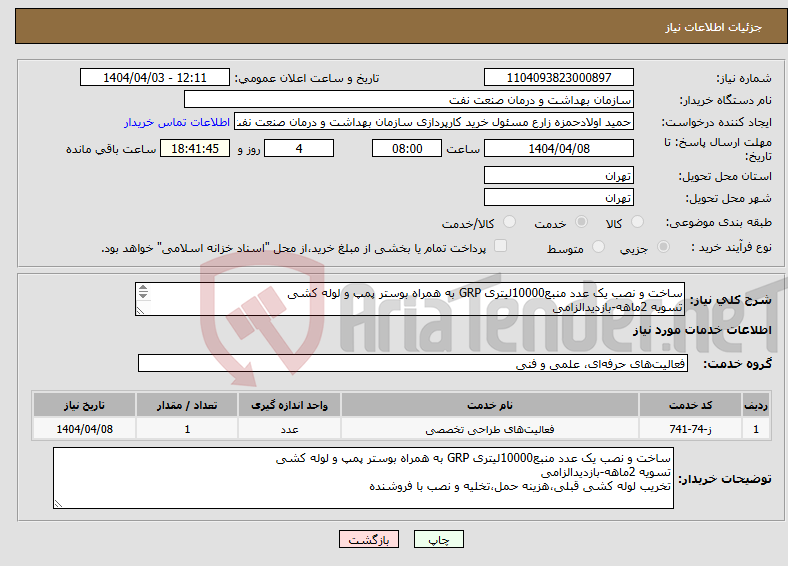The width and height of the screenshot is (788, 566).
Task: Click the quantity cell in table row 1
Action: [x=187, y=429]
